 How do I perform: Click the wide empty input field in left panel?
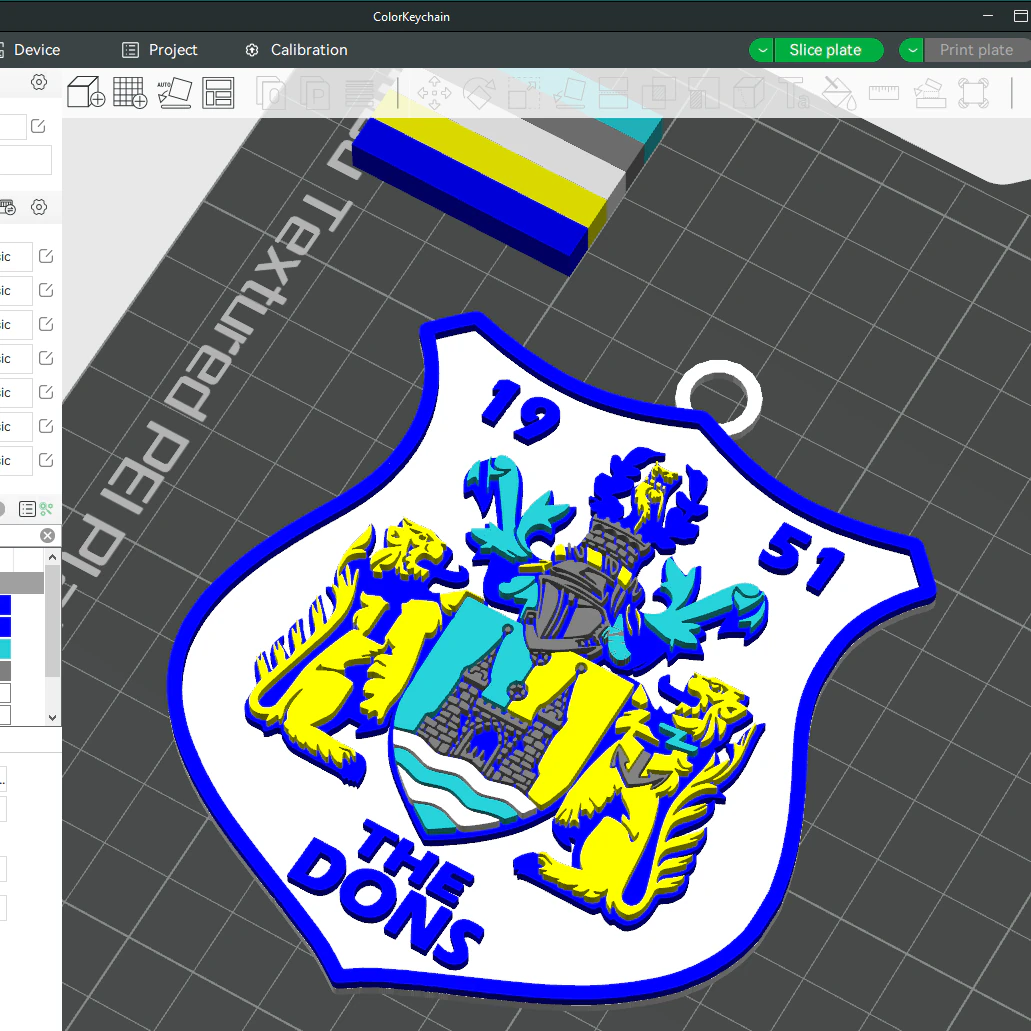click(x=25, y=160)
